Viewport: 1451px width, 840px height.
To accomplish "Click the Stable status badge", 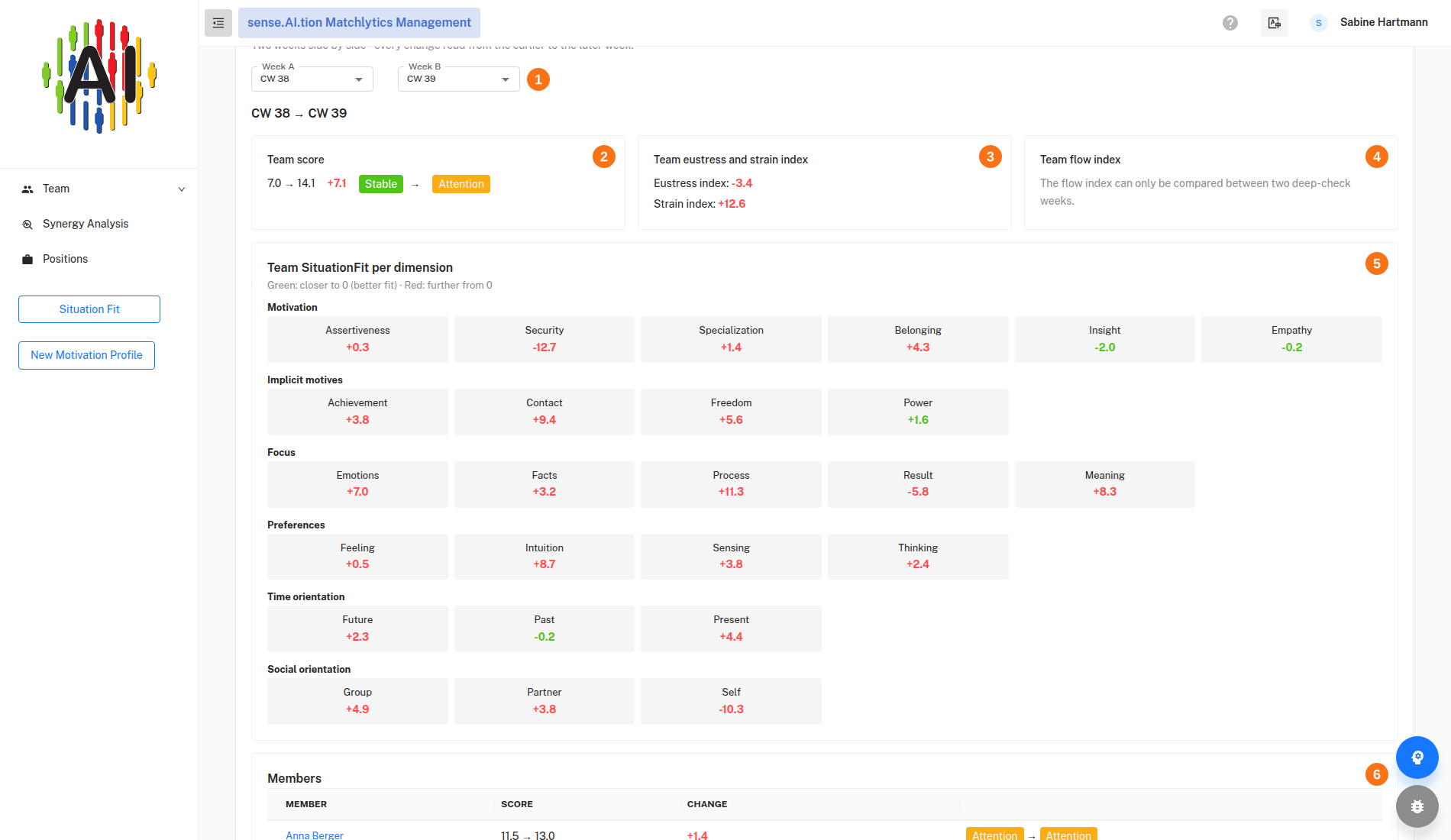I will (x=381, y=184).
